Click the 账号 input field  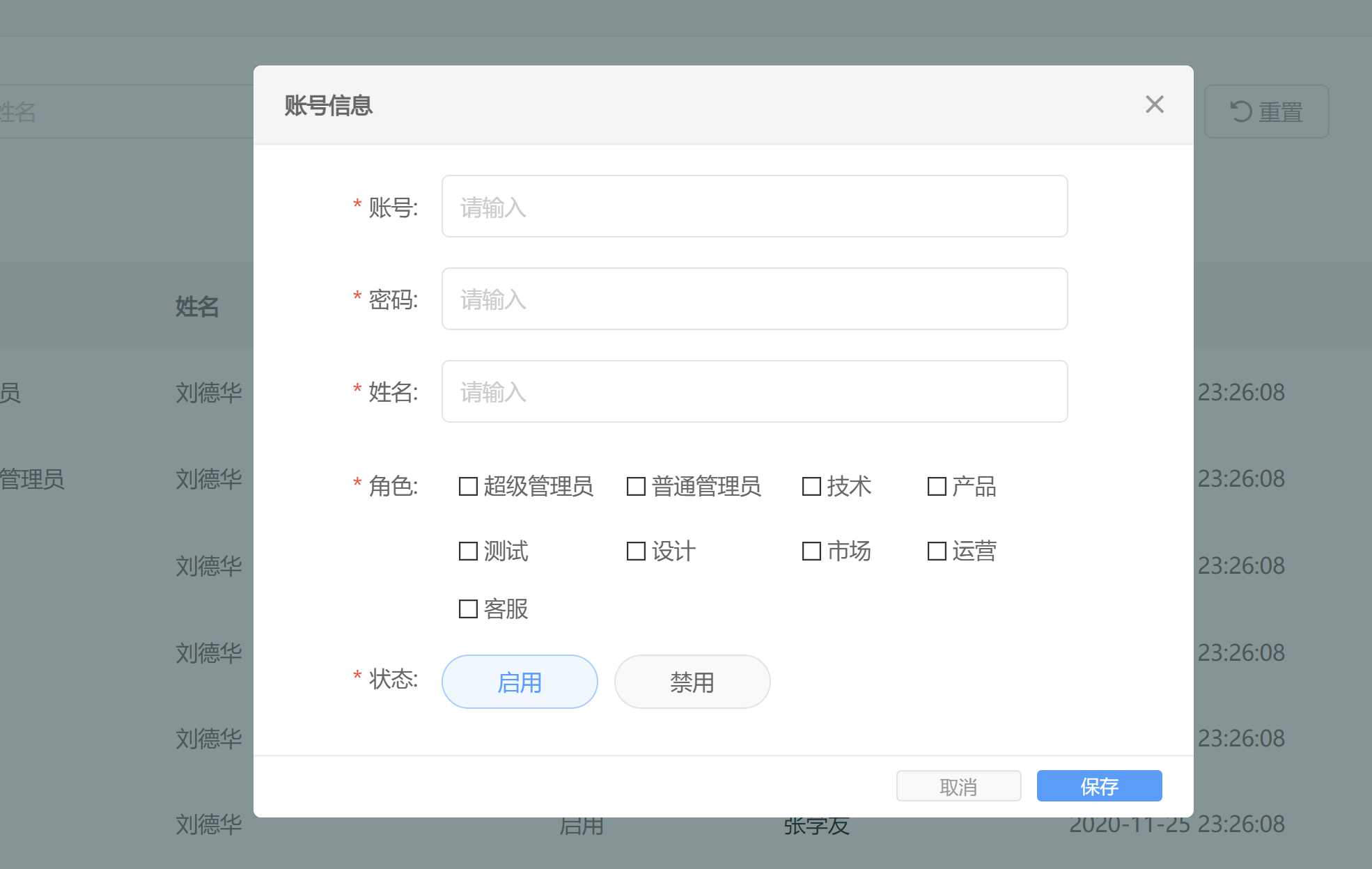pyautogui.click(x=754, y=206)
